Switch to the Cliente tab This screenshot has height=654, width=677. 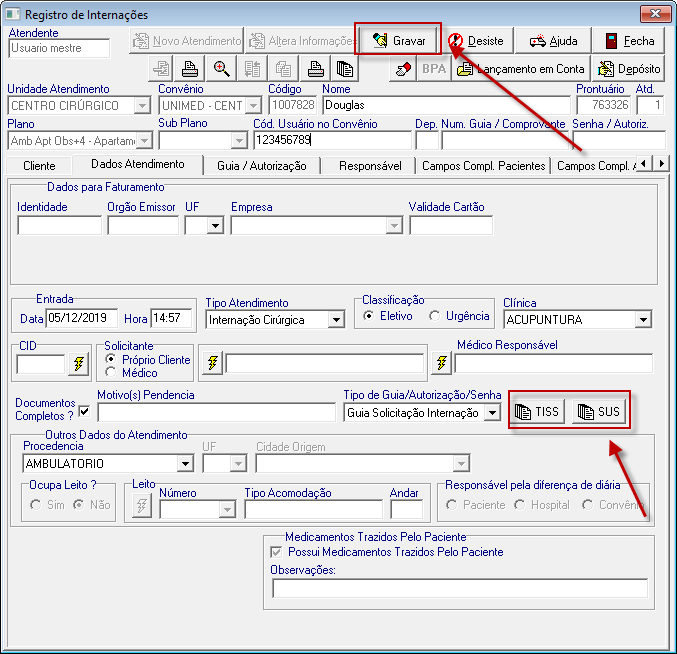coord(39,166)
